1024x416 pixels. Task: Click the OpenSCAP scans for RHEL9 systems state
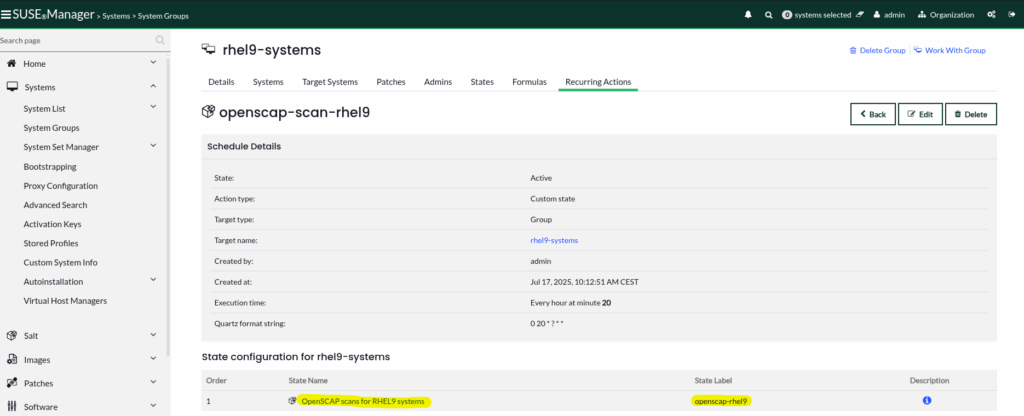pyautogui.click(x=362, y=401)
